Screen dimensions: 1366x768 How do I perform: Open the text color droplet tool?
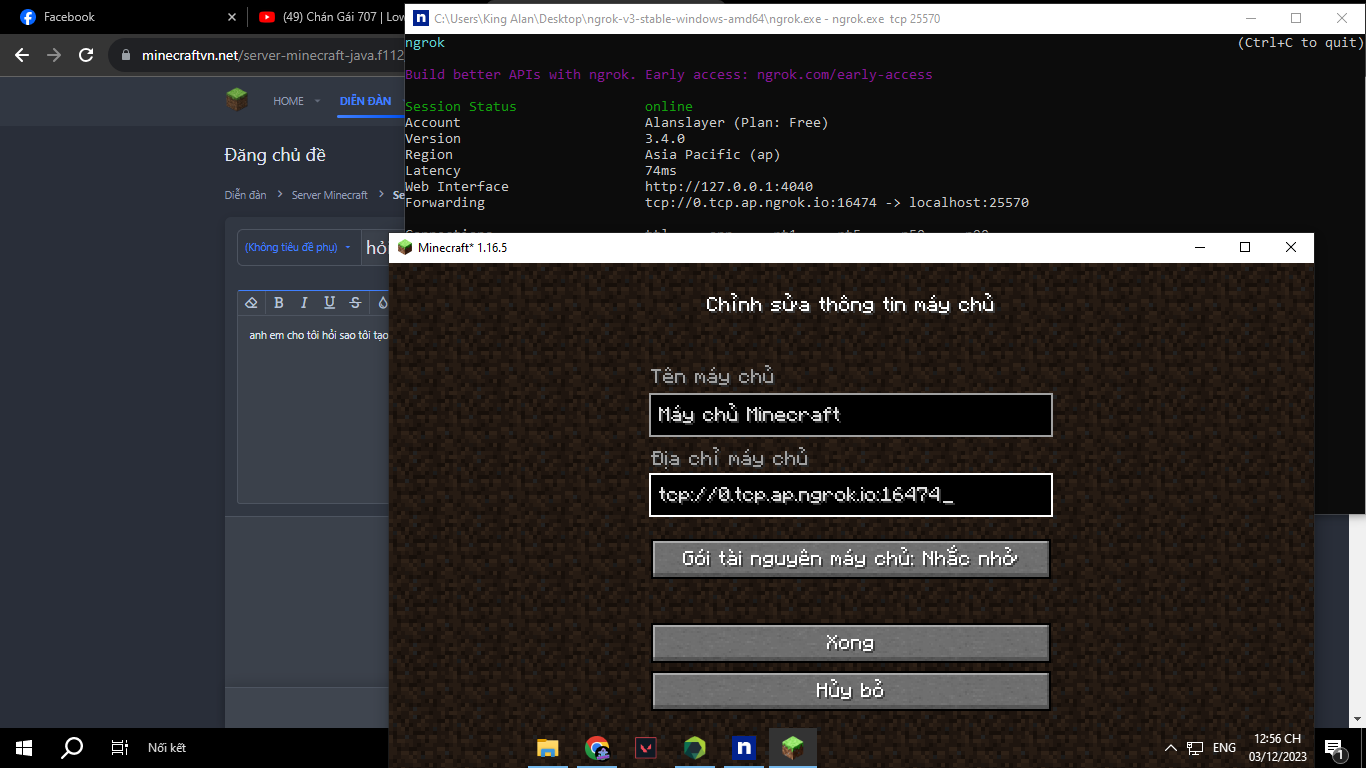tap(381, 303)
